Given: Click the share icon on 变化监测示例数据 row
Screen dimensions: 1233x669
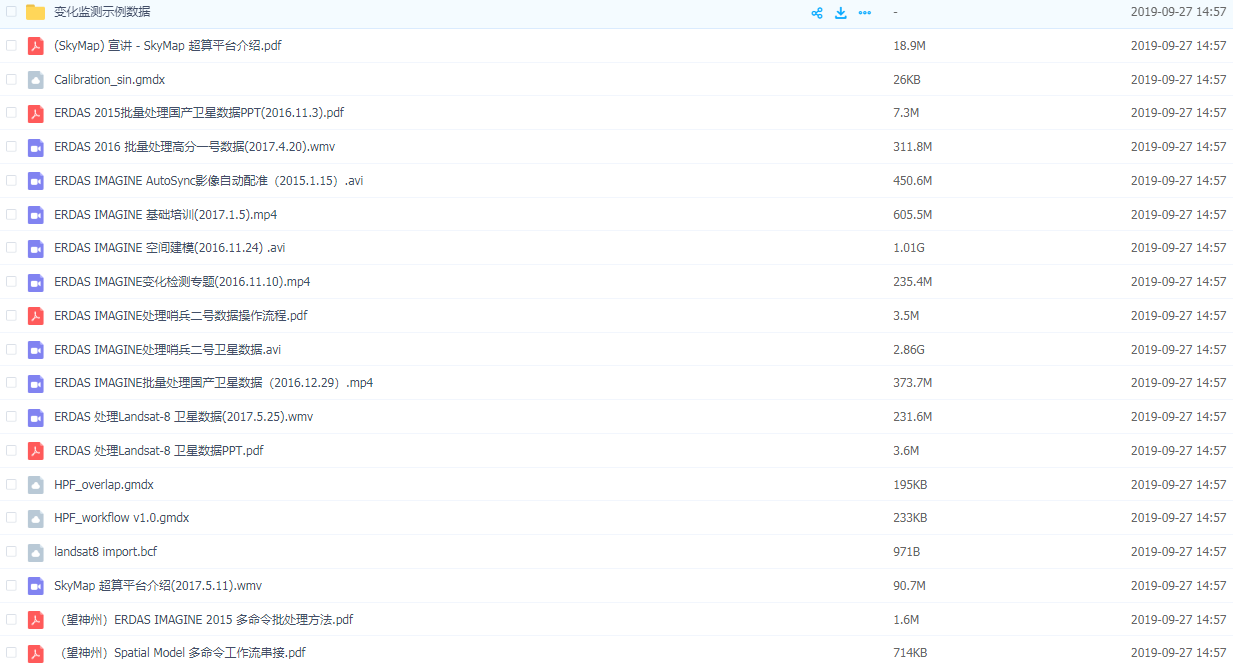Looking at the screenshot, I should click(x=817, y=12).
